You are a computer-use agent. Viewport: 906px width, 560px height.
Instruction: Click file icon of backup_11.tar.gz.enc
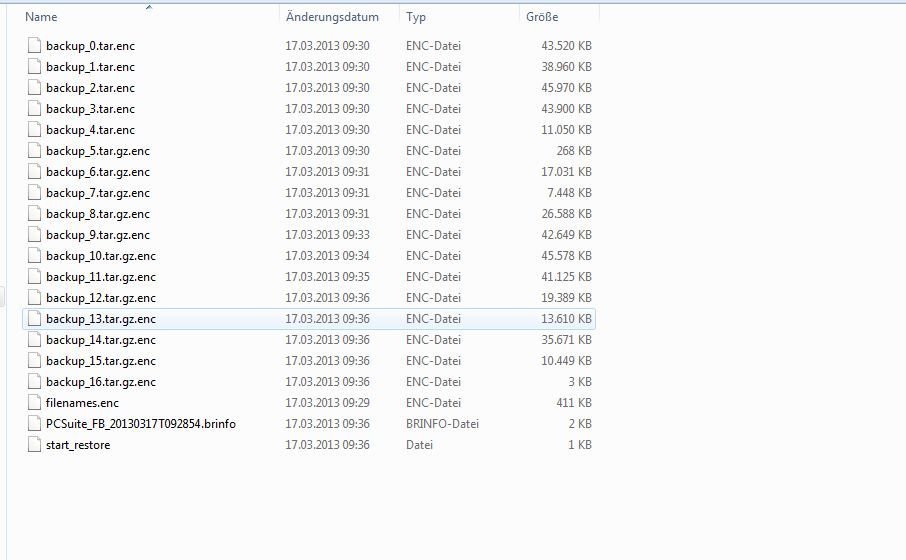point(35,277)
